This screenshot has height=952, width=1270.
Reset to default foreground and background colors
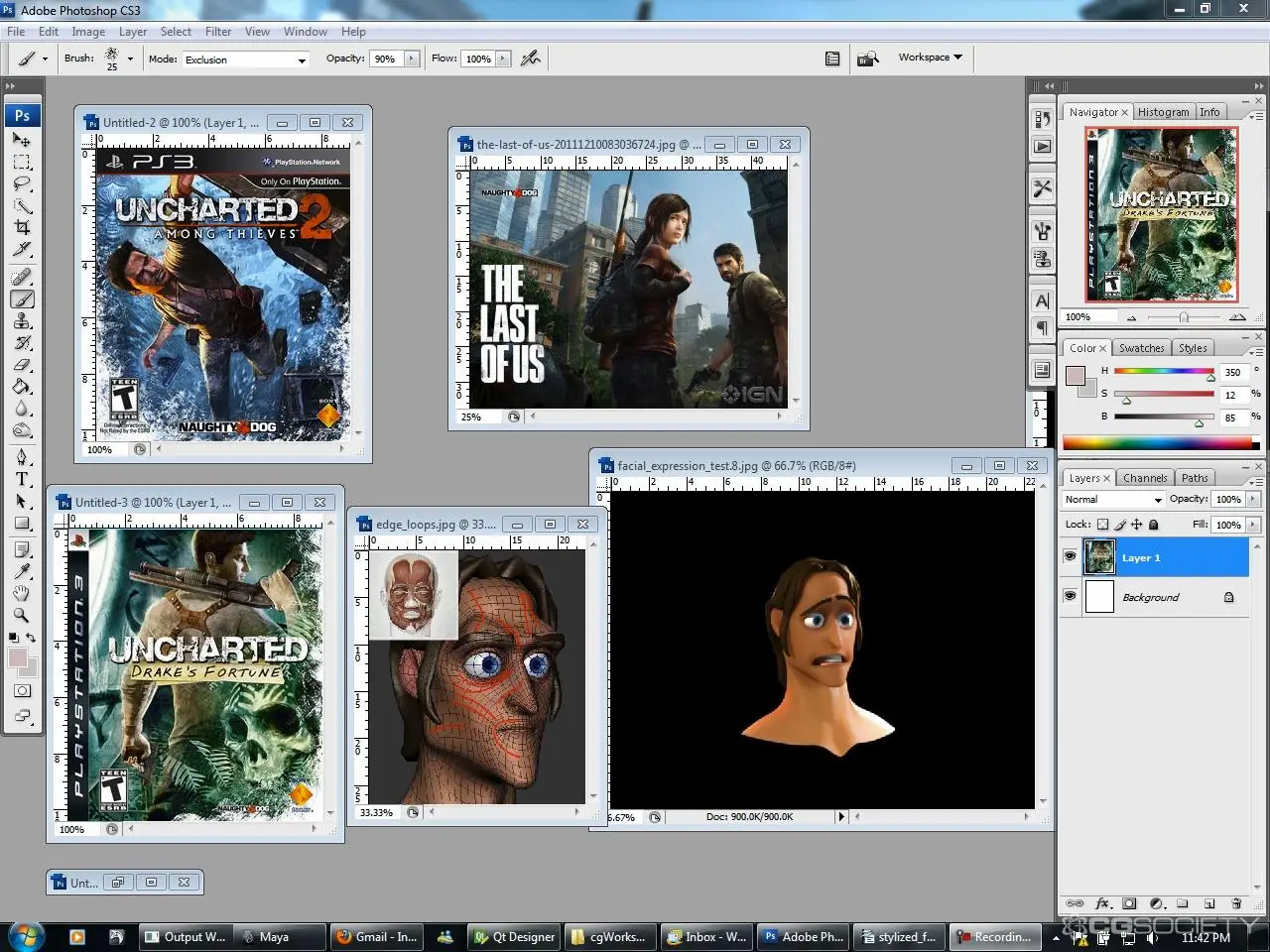point(13,638)
